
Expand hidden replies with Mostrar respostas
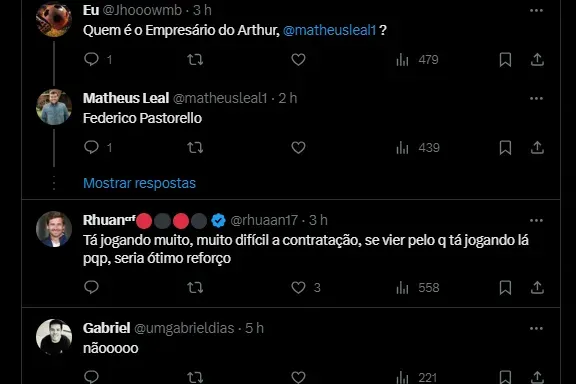coord(139,183)
